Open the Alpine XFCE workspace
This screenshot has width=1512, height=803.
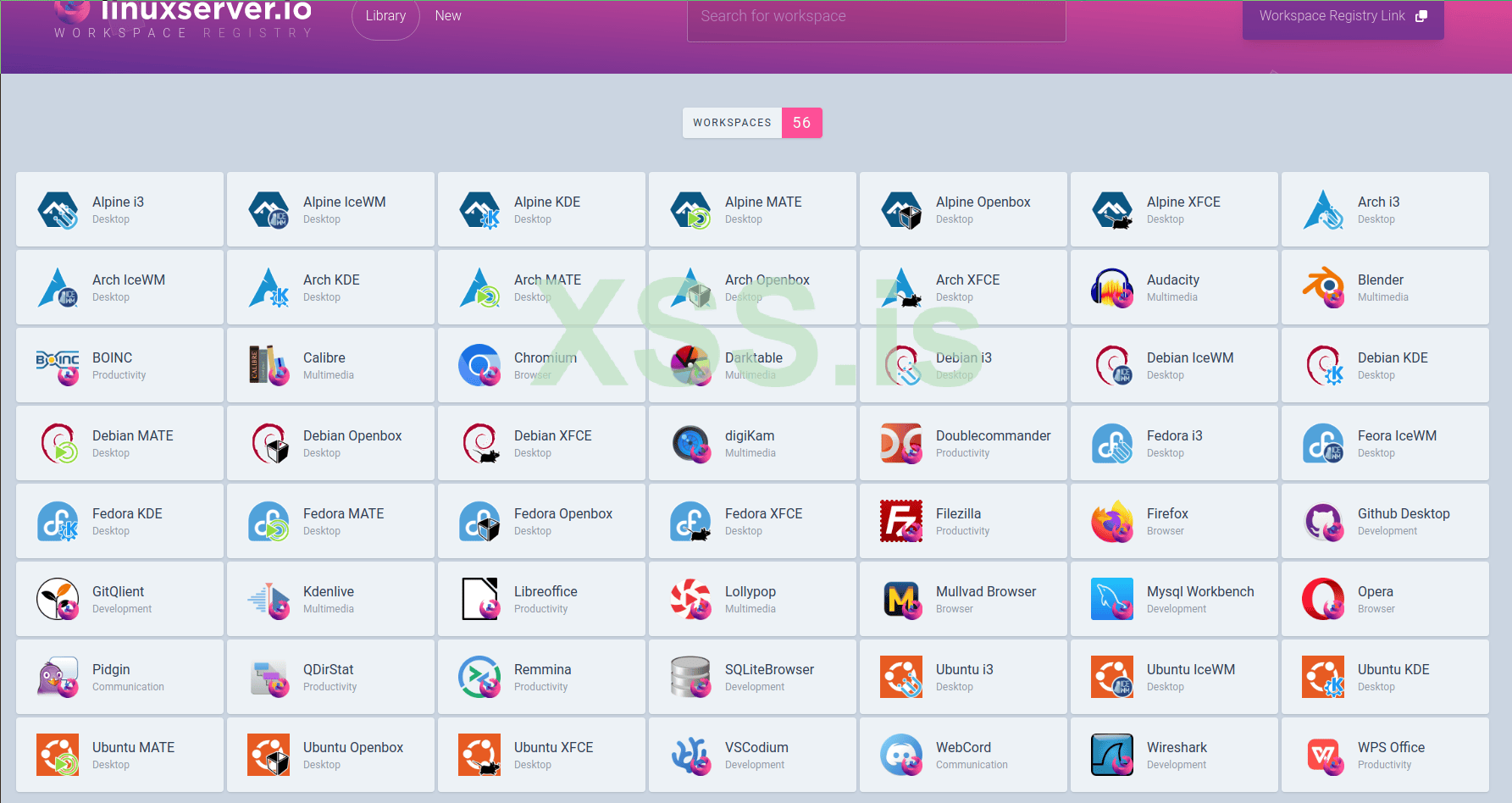1174,210
